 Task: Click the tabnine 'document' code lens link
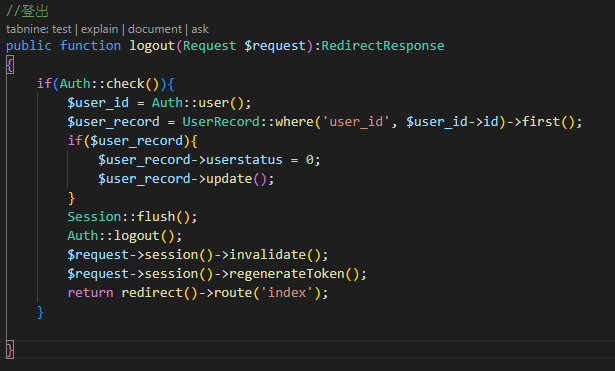[155, 29]
